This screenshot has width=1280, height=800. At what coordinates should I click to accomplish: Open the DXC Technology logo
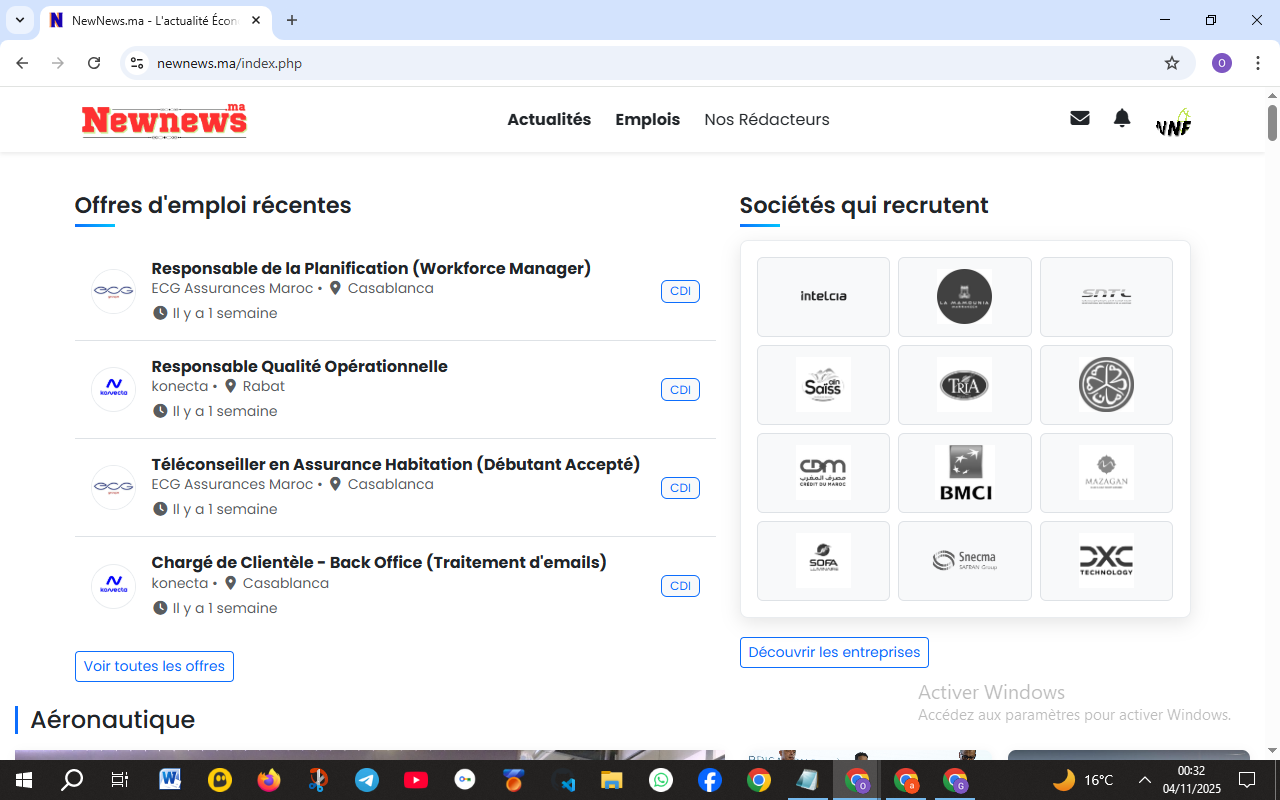pos(1106,561)
